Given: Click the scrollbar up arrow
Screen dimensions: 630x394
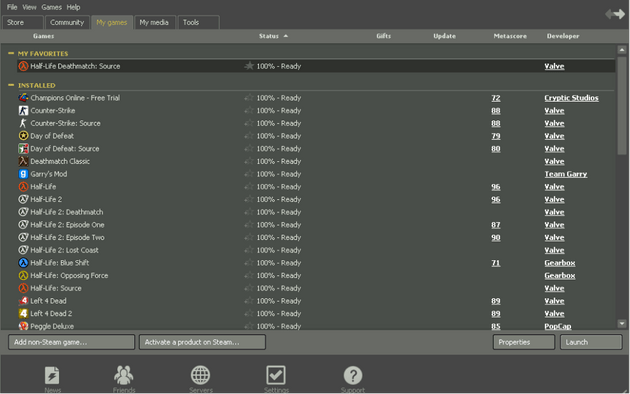Looking at the screenshot, I should tap(622, 50).
